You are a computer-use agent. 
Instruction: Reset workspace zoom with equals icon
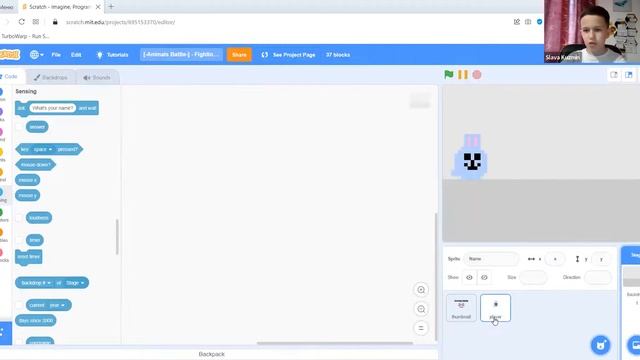point(421,328)
